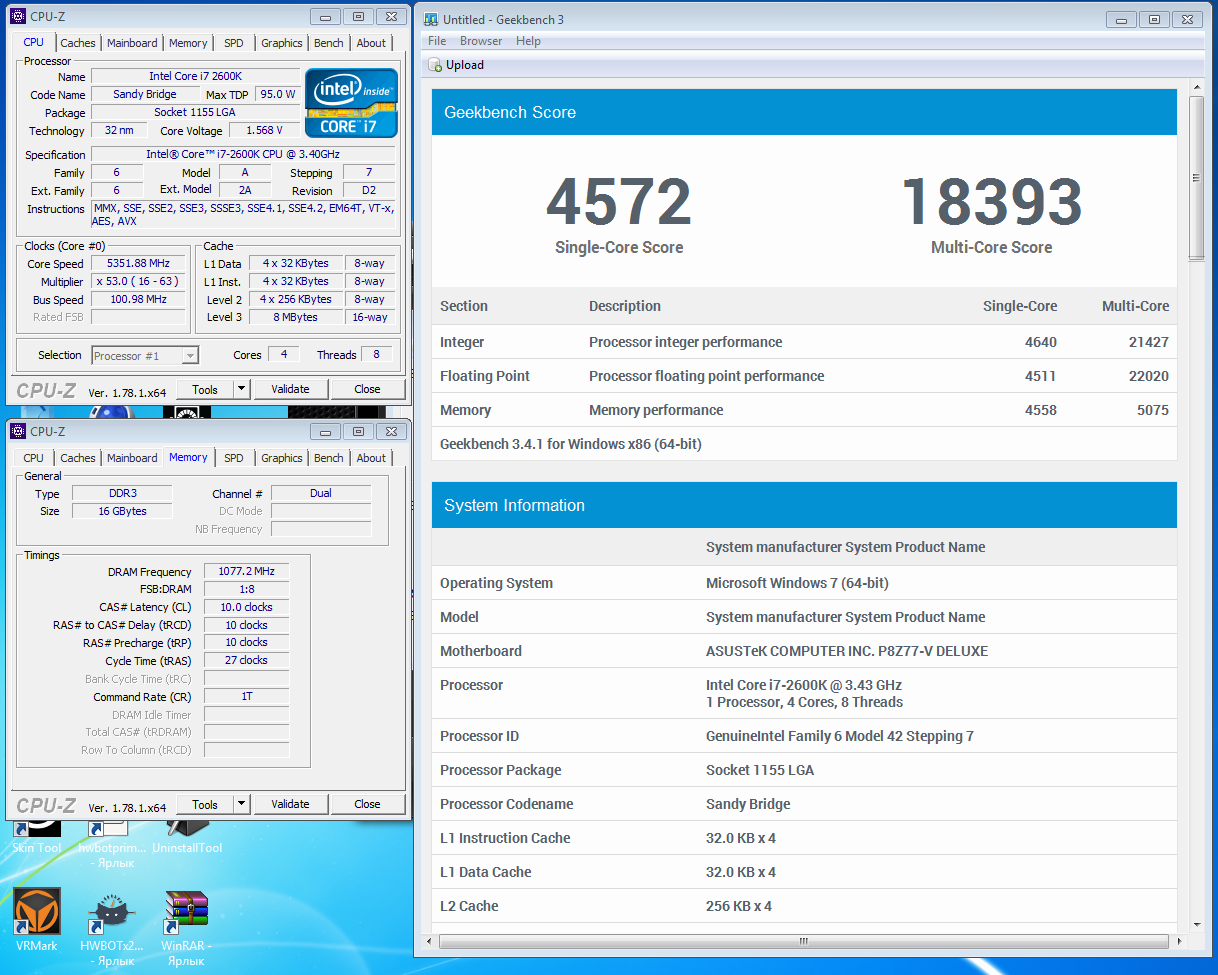Click the Intel Core i7 logo badge
1218x975 pixels.
[352, 103]
